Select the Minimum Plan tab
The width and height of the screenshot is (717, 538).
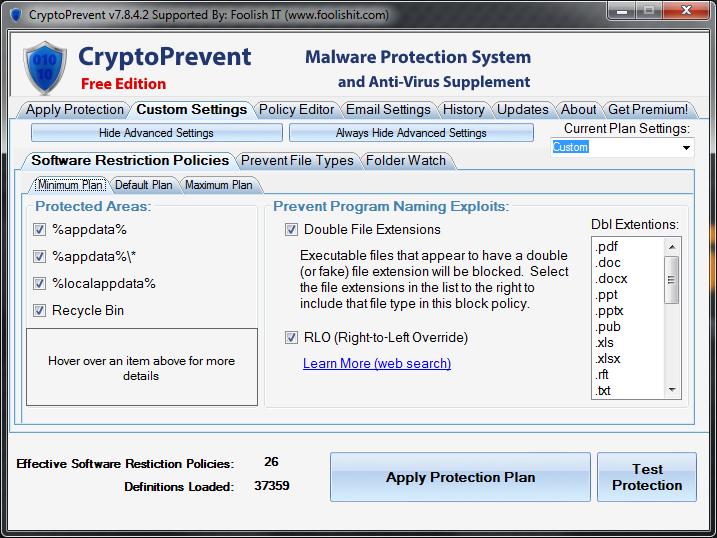(x=70, y=185)
